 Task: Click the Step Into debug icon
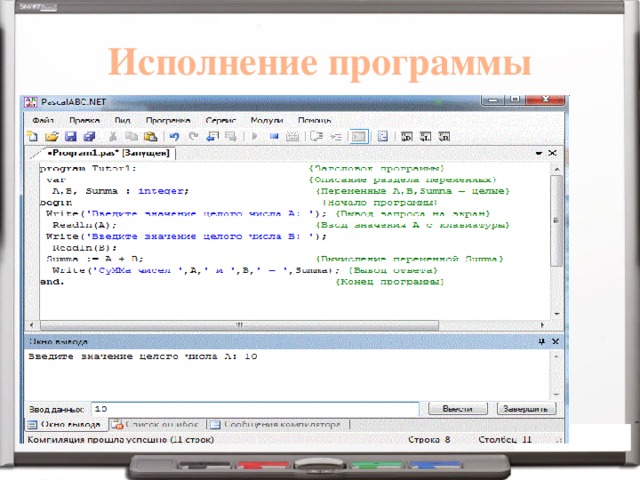click(336, 136)
